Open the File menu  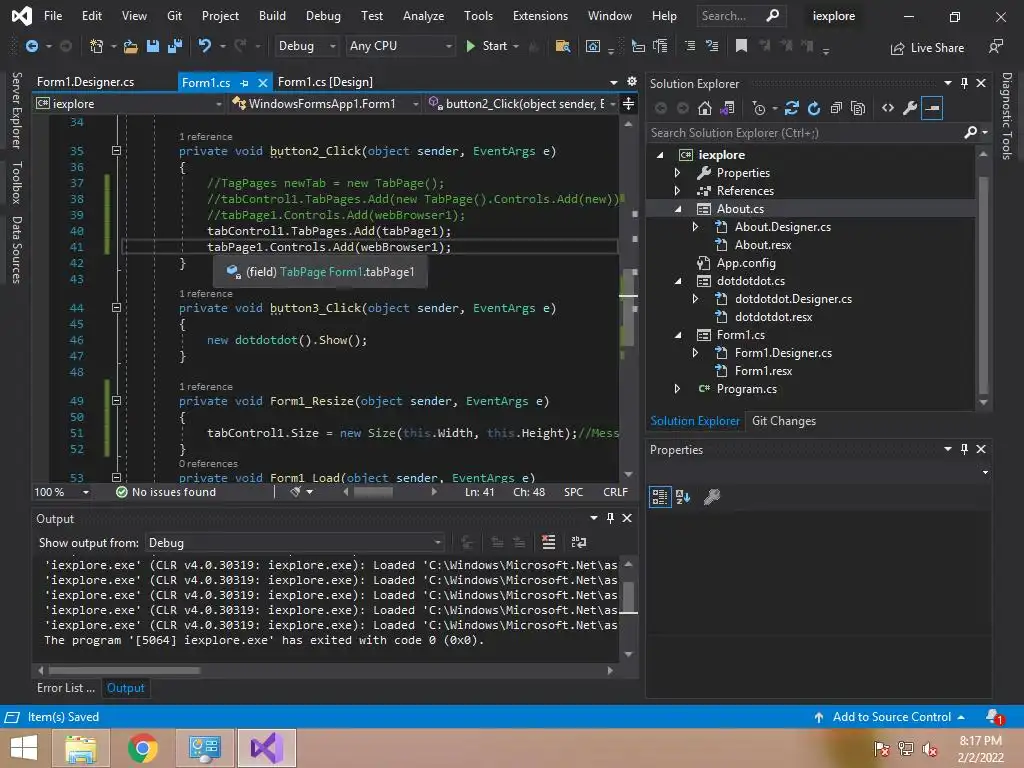click(x=53, y=16)
